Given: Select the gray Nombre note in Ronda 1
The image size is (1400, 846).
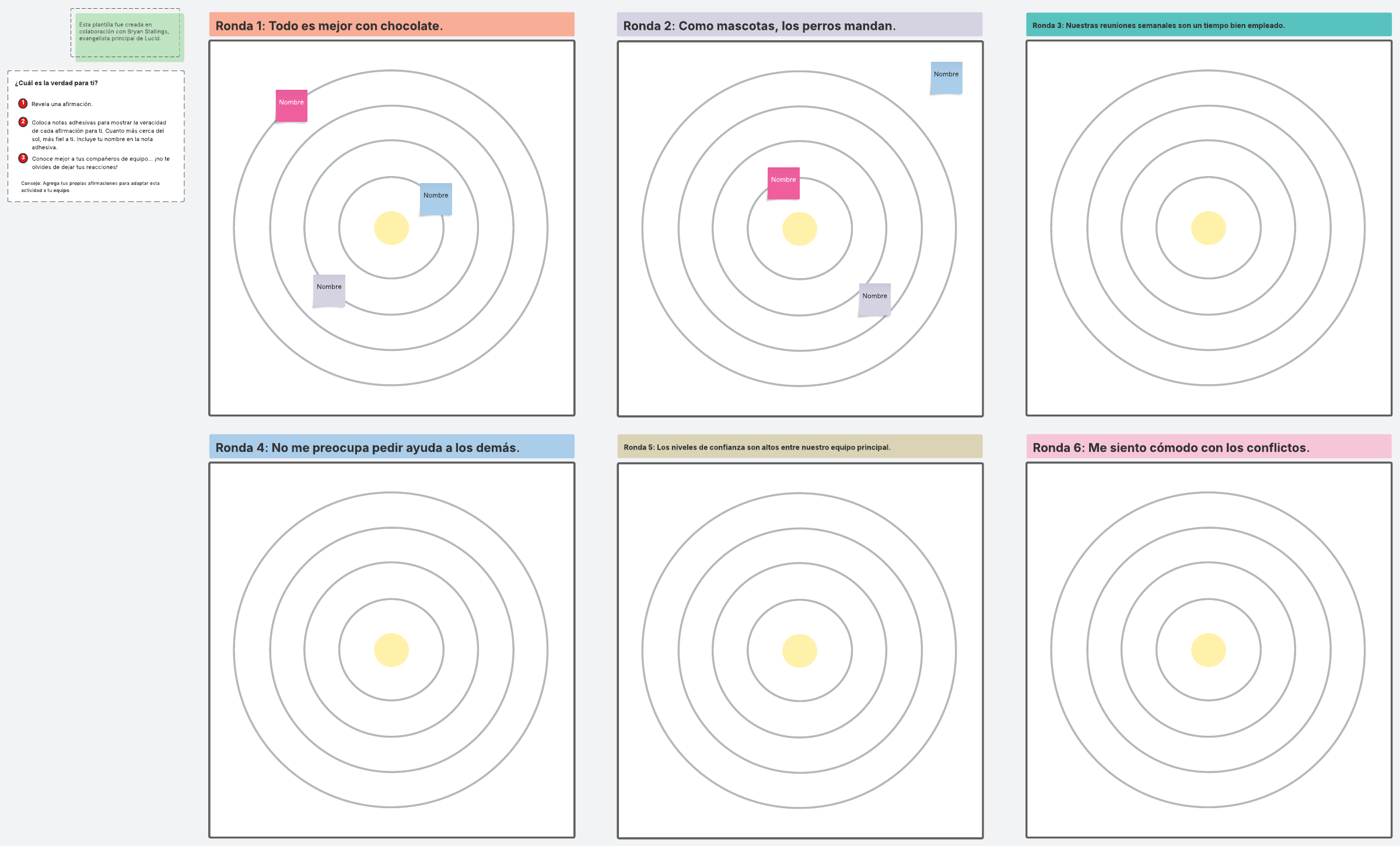Looking at the screenshot, I should (x=329, y=290).
